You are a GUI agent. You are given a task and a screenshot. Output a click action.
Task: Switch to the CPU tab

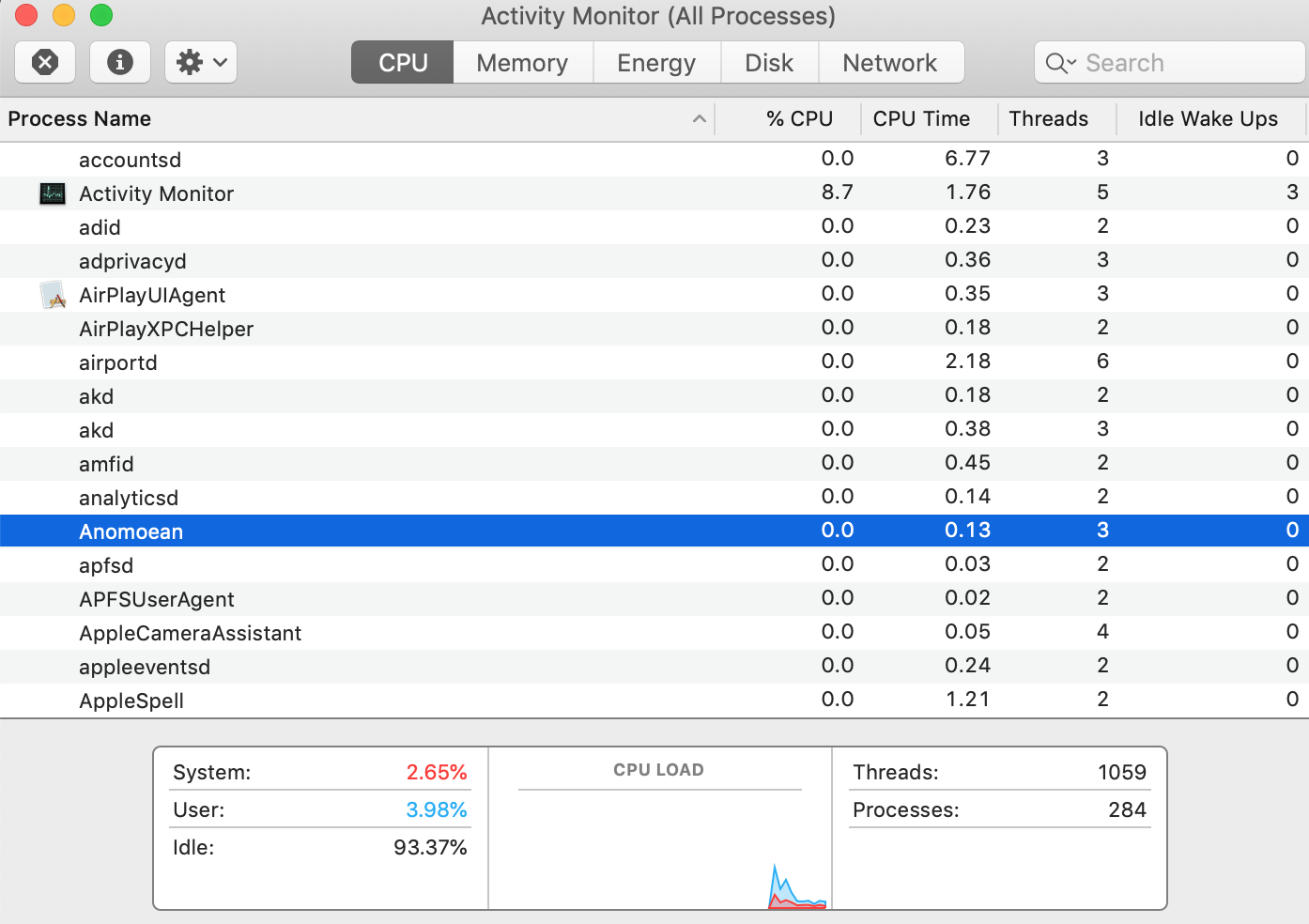point(403,62)
